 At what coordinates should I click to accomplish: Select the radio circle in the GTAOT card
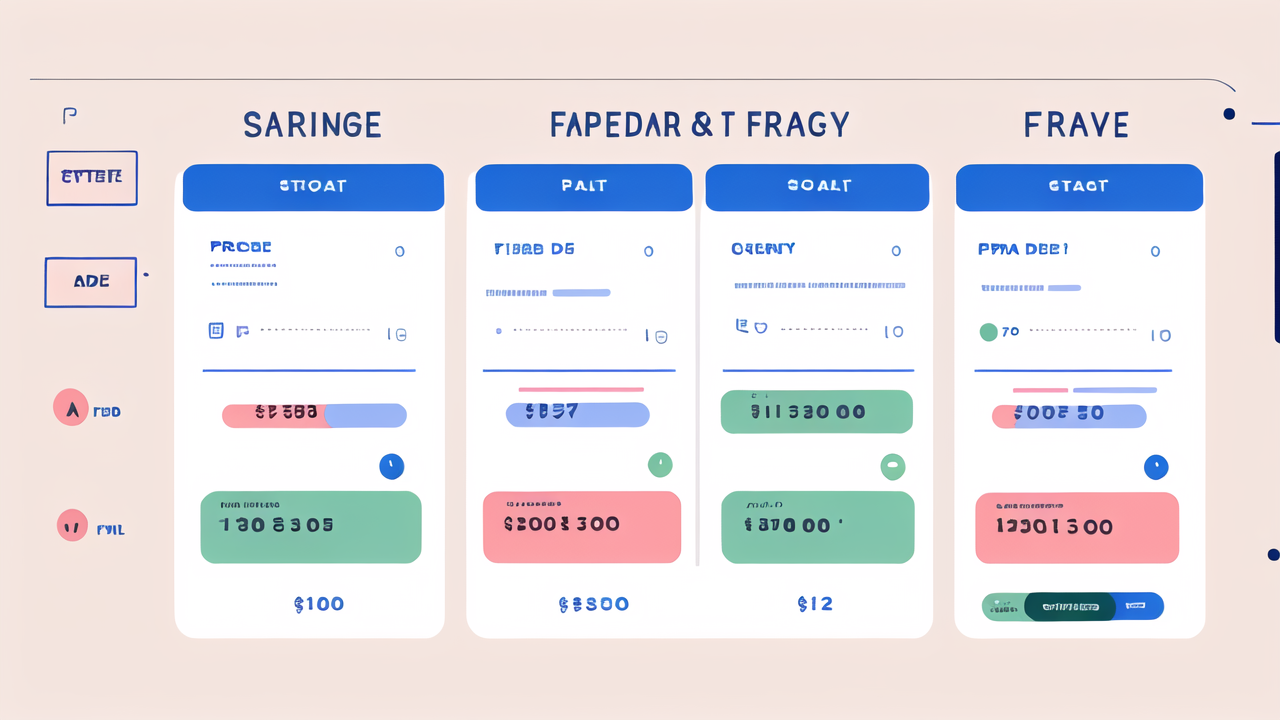click(x=1155, y=251)
